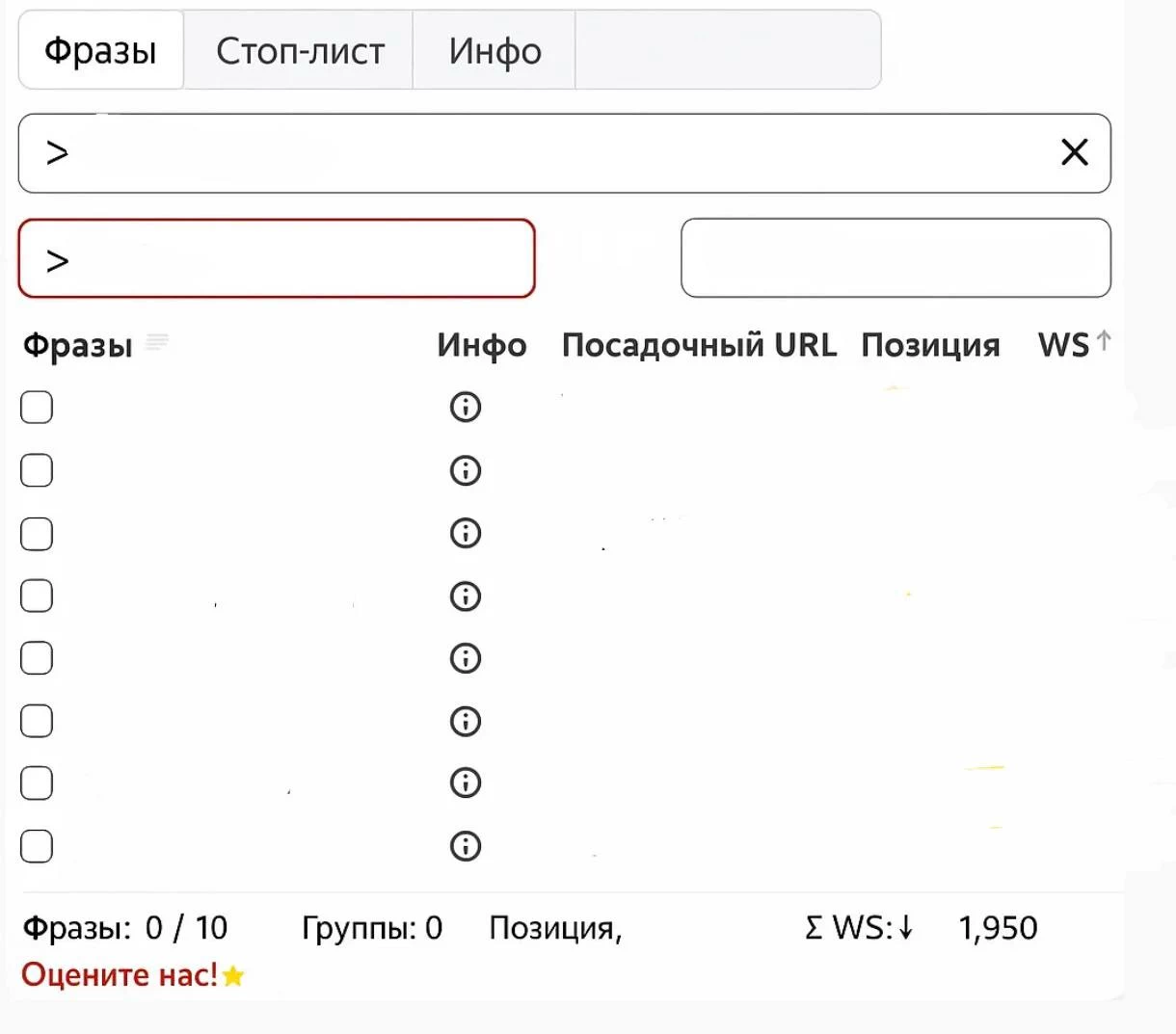This screenshot has height=1034, width=1176.
Task: Switch to the Стоп-лист tab
Action: coord(300,51)
